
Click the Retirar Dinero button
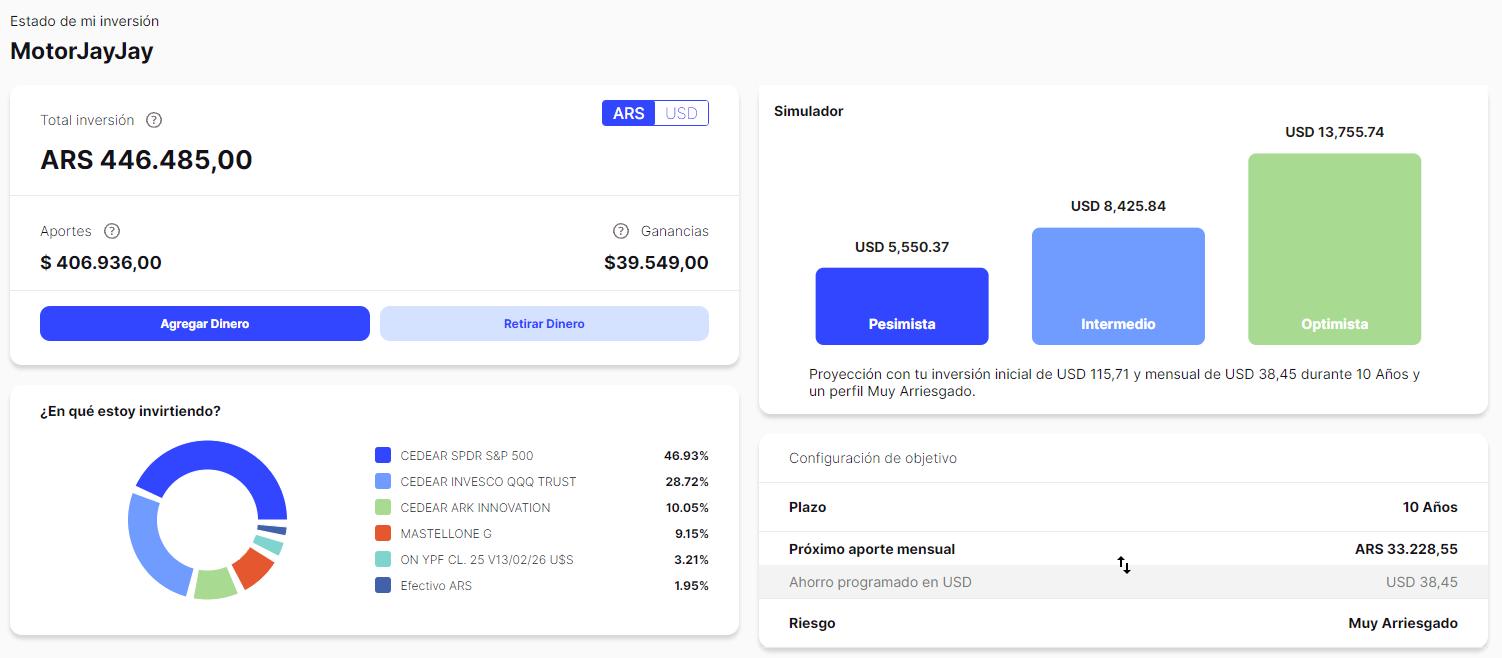tap(543, 323)
